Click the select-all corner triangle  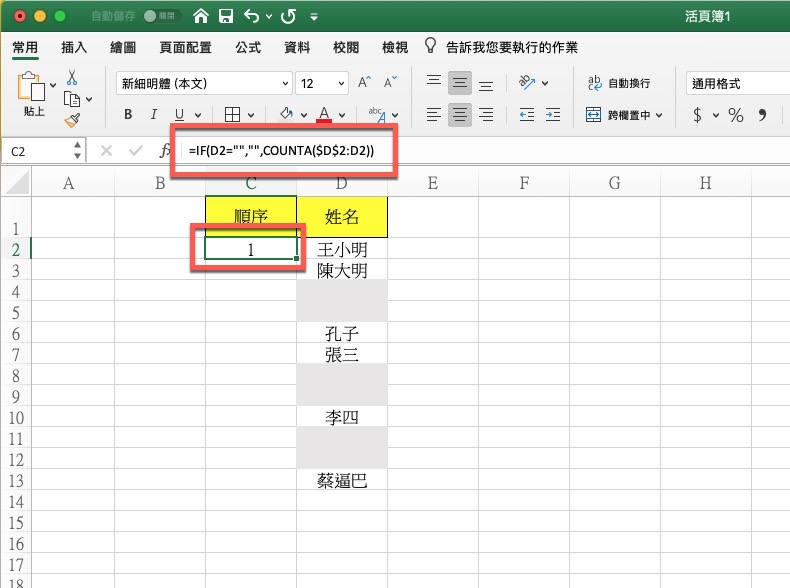(x=17, y=182)
